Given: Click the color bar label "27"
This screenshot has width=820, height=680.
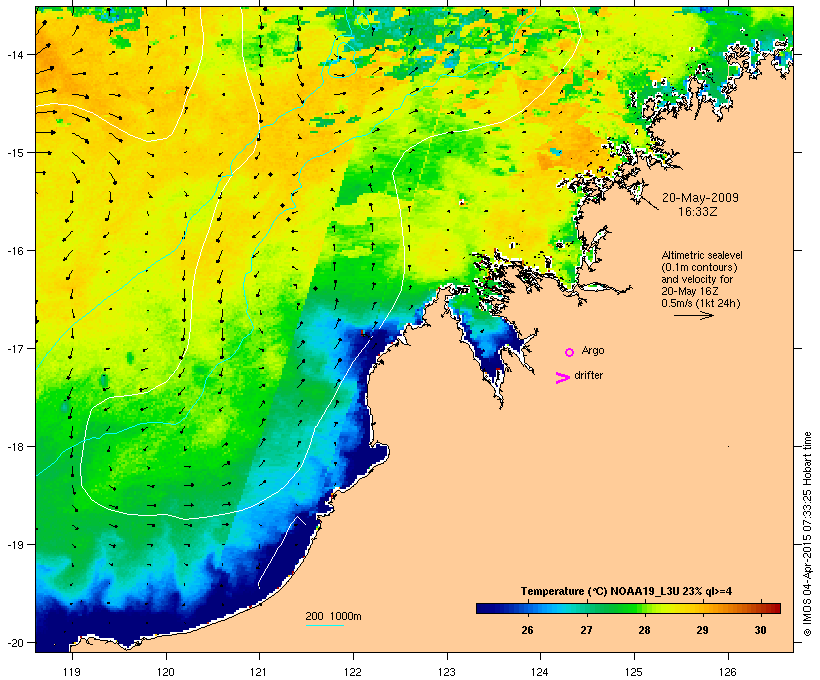Looking at the screenshot, I should coord(586,630).
